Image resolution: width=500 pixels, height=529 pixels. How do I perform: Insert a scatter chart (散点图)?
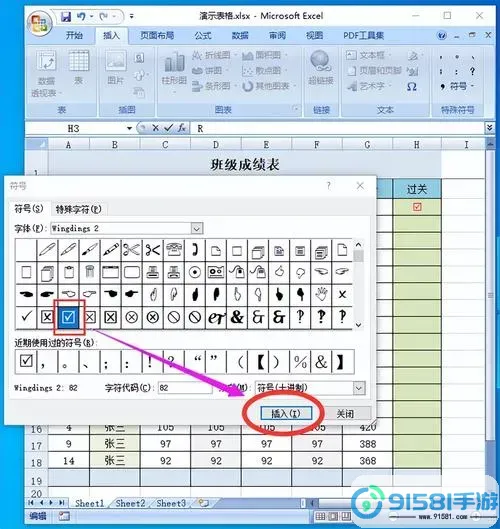(x=264, y=71)
